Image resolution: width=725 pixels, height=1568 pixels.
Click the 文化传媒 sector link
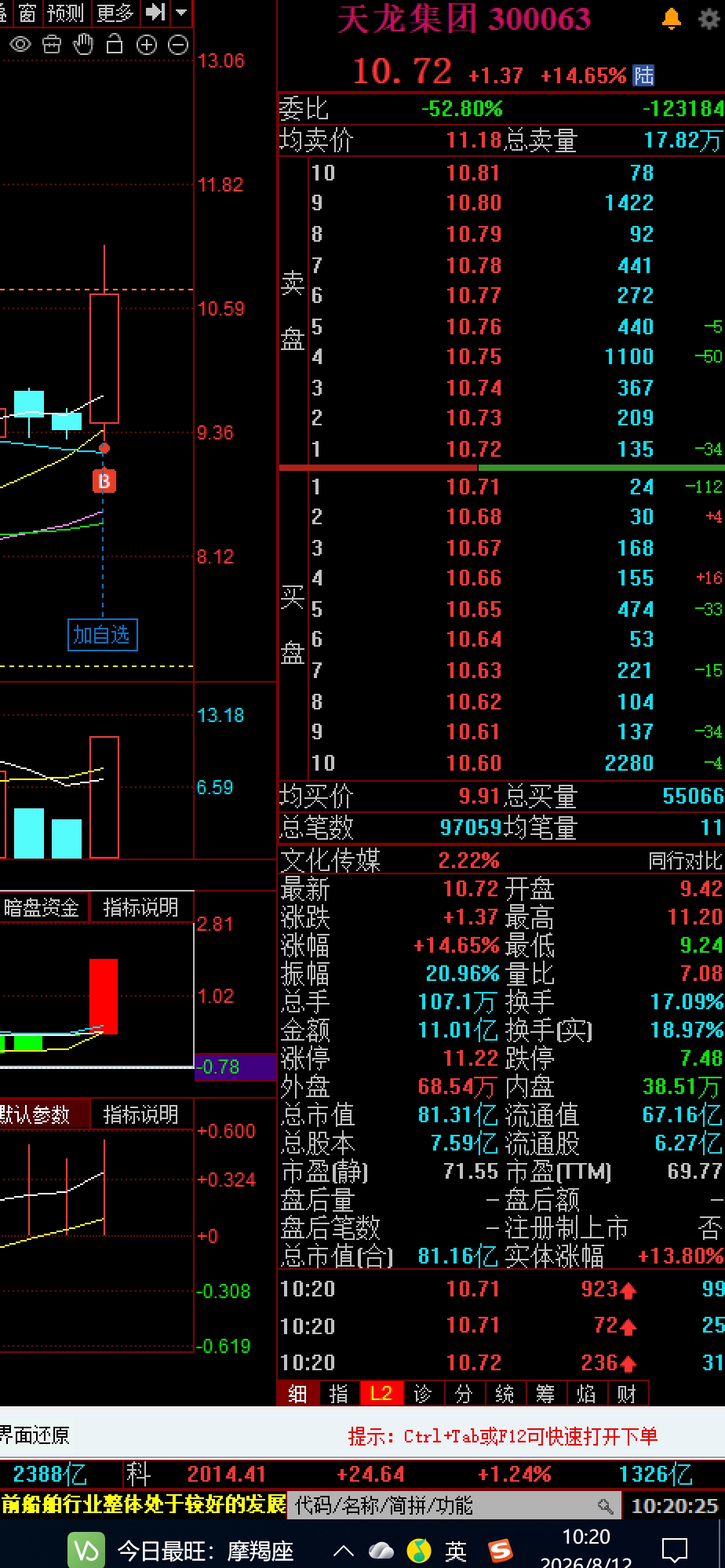point(330,861)
